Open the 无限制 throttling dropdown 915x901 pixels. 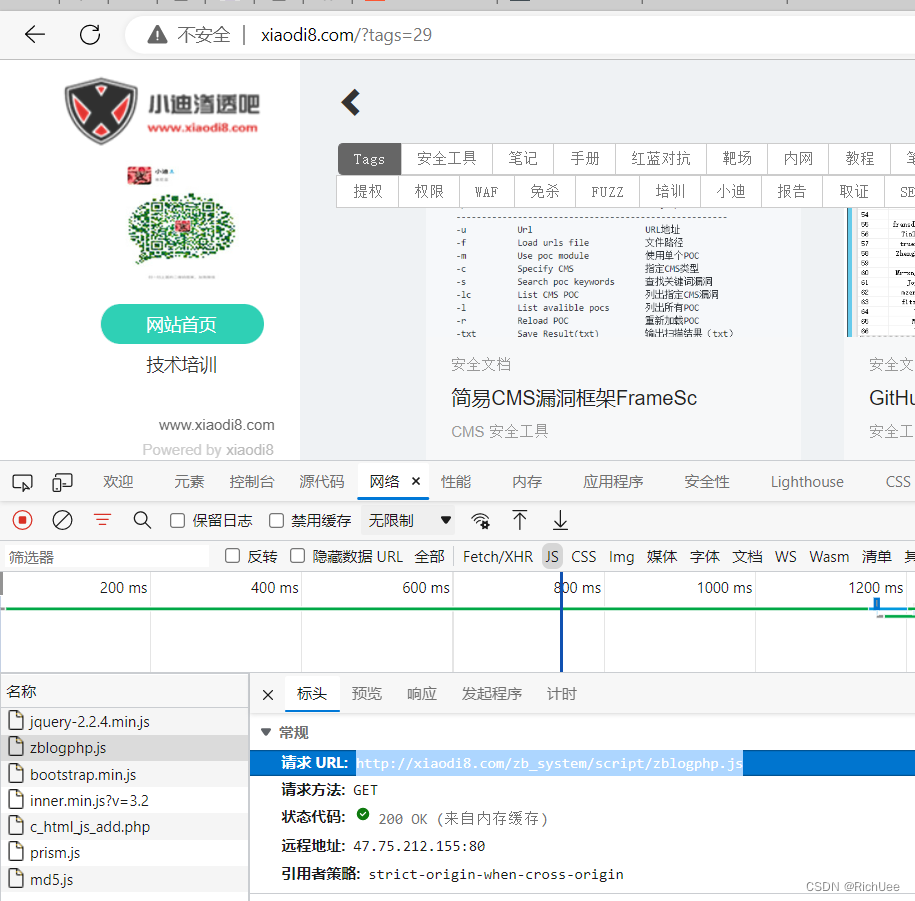pos(407,520)
